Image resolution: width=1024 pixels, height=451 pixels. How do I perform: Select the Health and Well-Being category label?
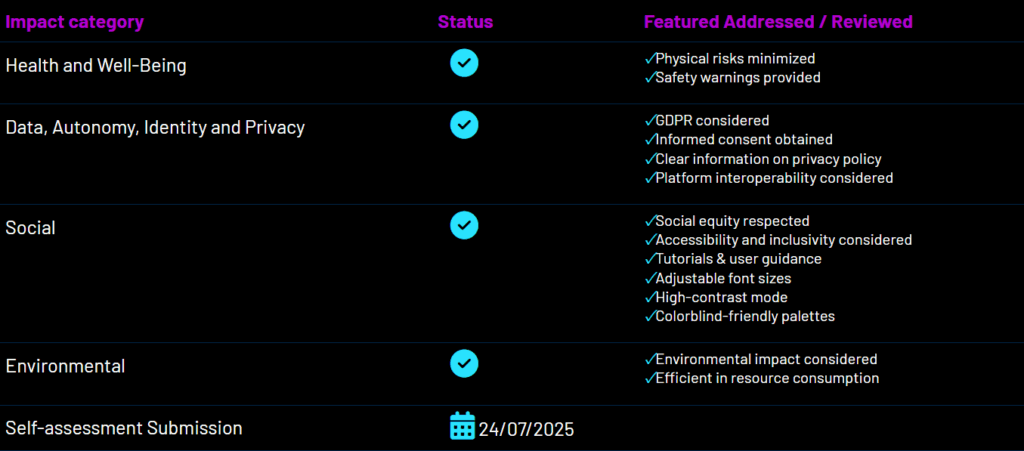[96, 66]
